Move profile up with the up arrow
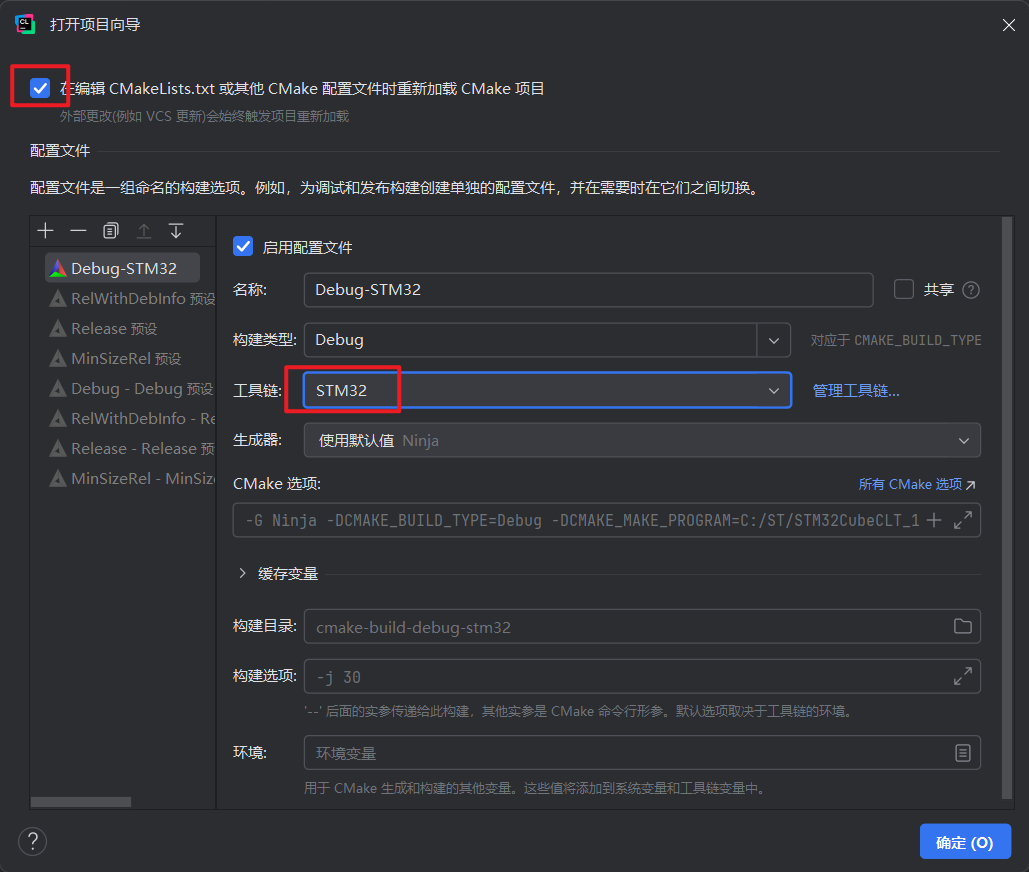The height and width of the screenshot is (872, 1029). pyautogui.click(x=144, y=231)
